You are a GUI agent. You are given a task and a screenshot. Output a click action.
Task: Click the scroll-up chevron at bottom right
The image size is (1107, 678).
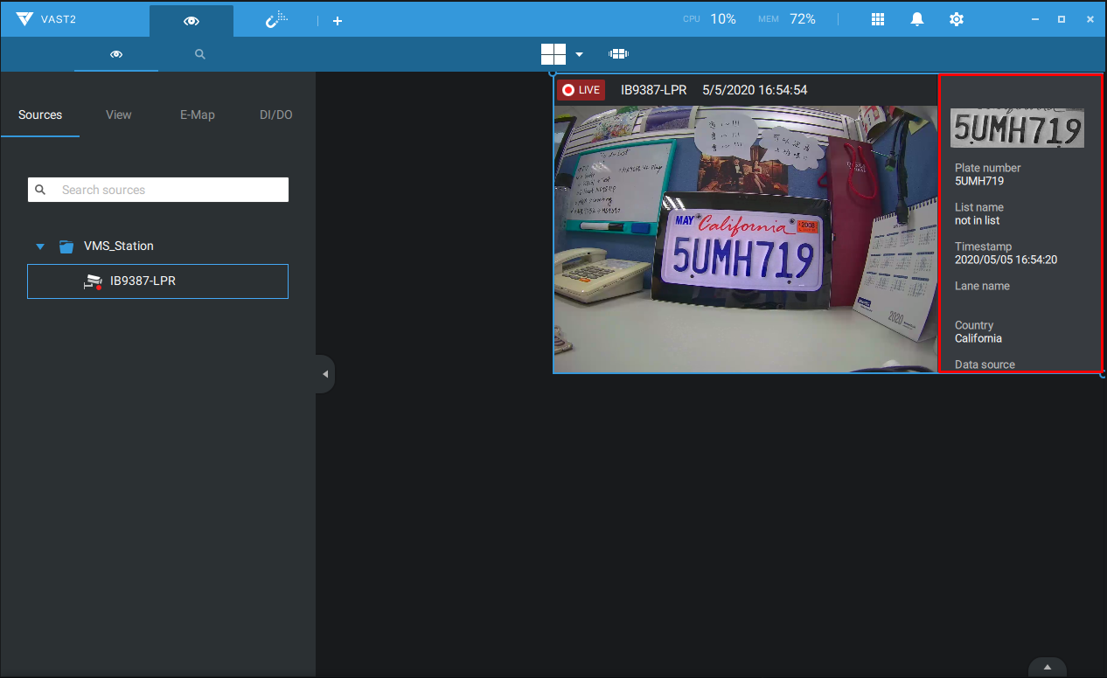pyautogui.click(x=1046, y=666)
